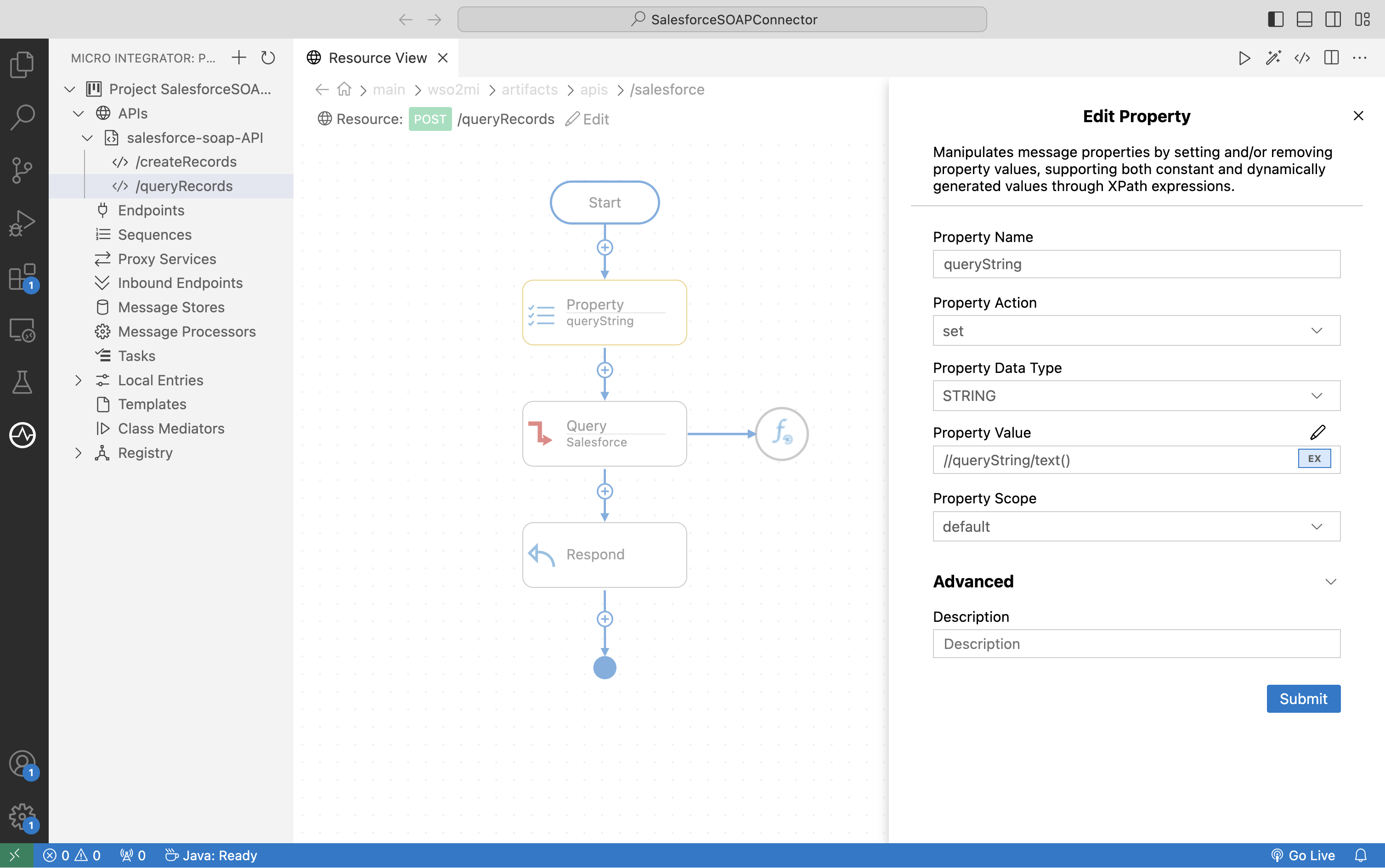Screen dimensions: 1385x868
Task: Open the AI magic wand tool
Action: (1273, 58)
